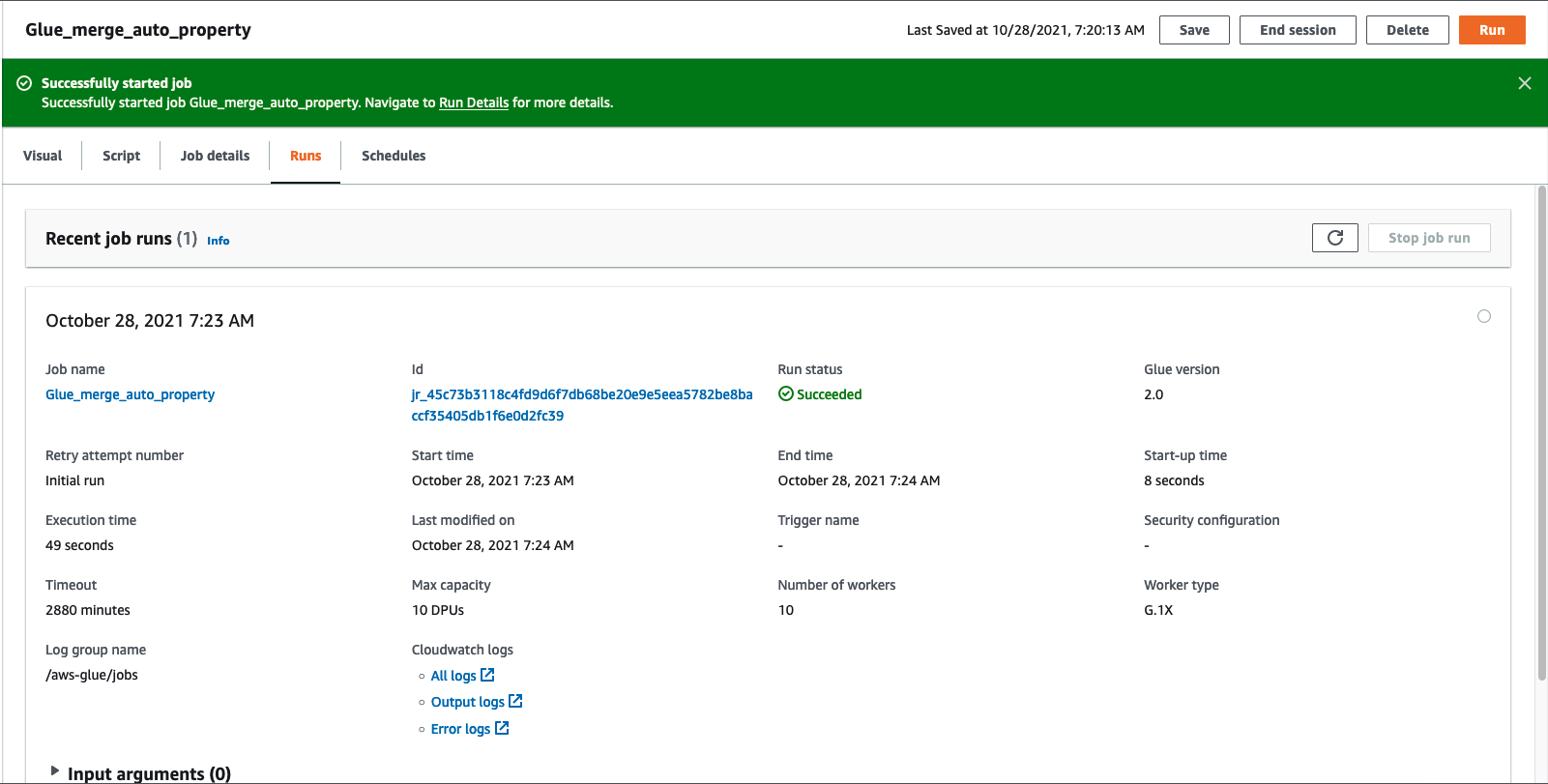Open external link icon beside Output logs
This screenshot has height=784, width=1548.
pos(515,701)
